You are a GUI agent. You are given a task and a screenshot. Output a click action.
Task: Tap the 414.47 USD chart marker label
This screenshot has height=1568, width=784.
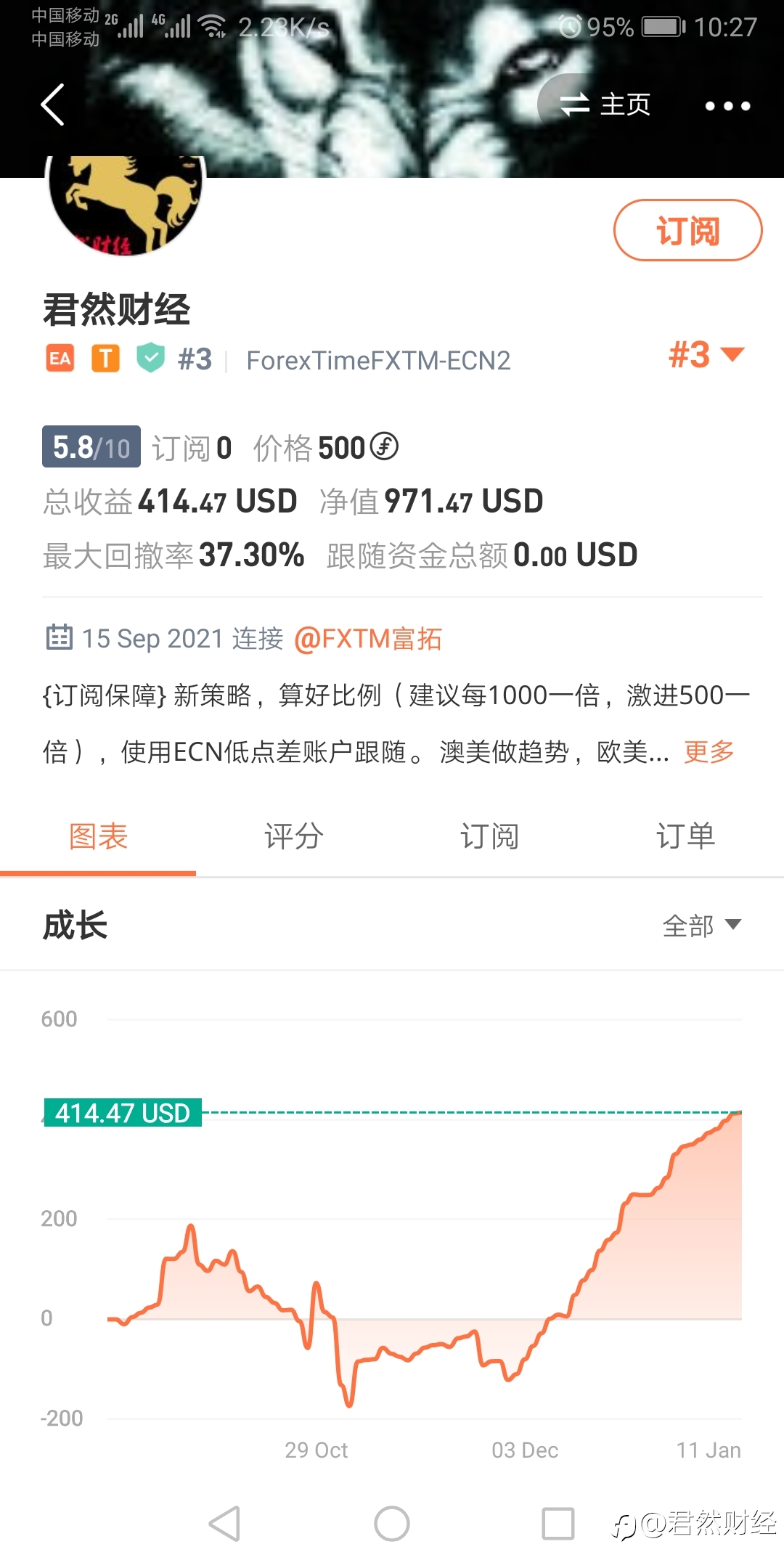pyautogui.click(x=122, y=1113)
